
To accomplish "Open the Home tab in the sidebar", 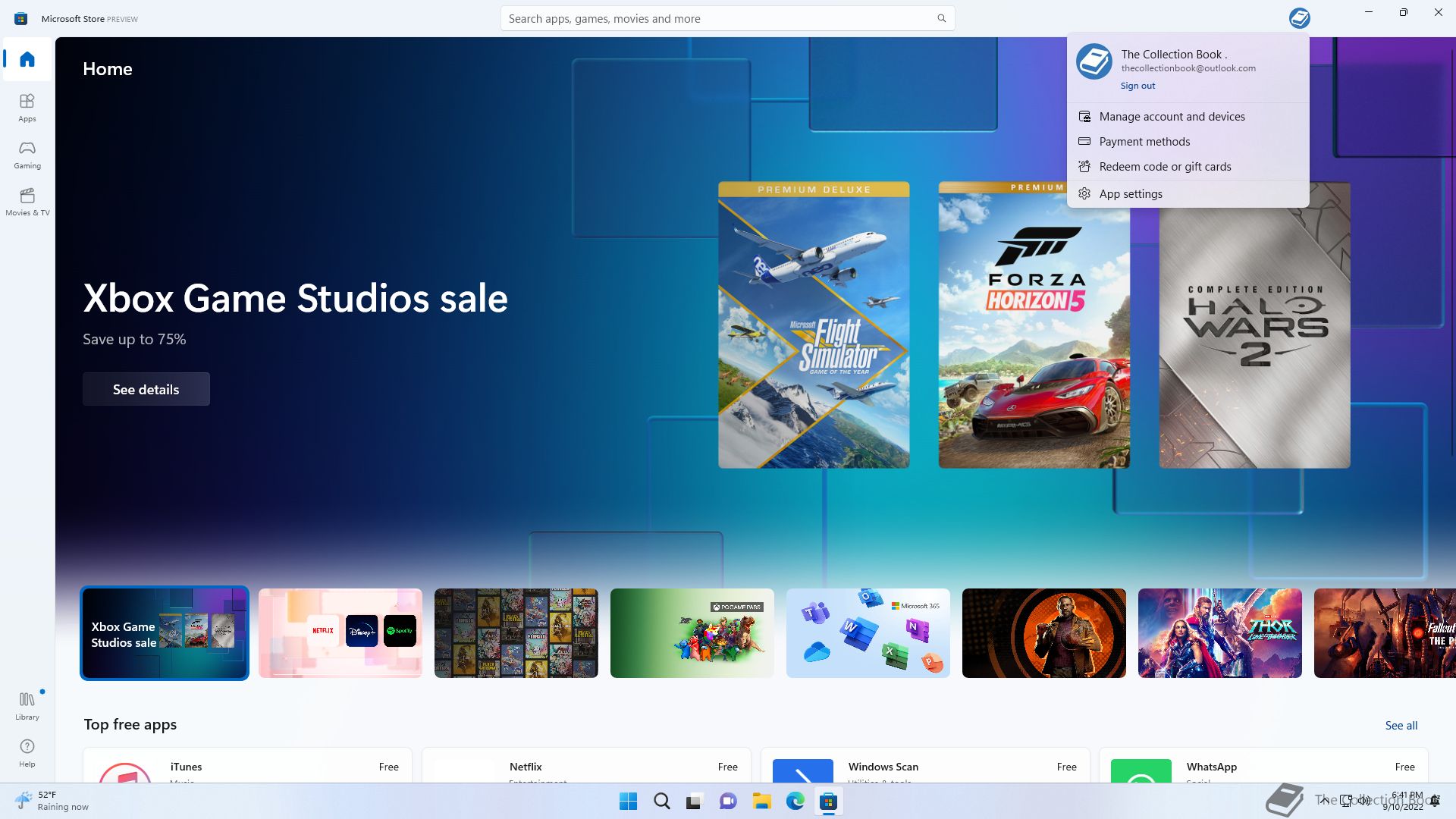I will tap(27, 59).
